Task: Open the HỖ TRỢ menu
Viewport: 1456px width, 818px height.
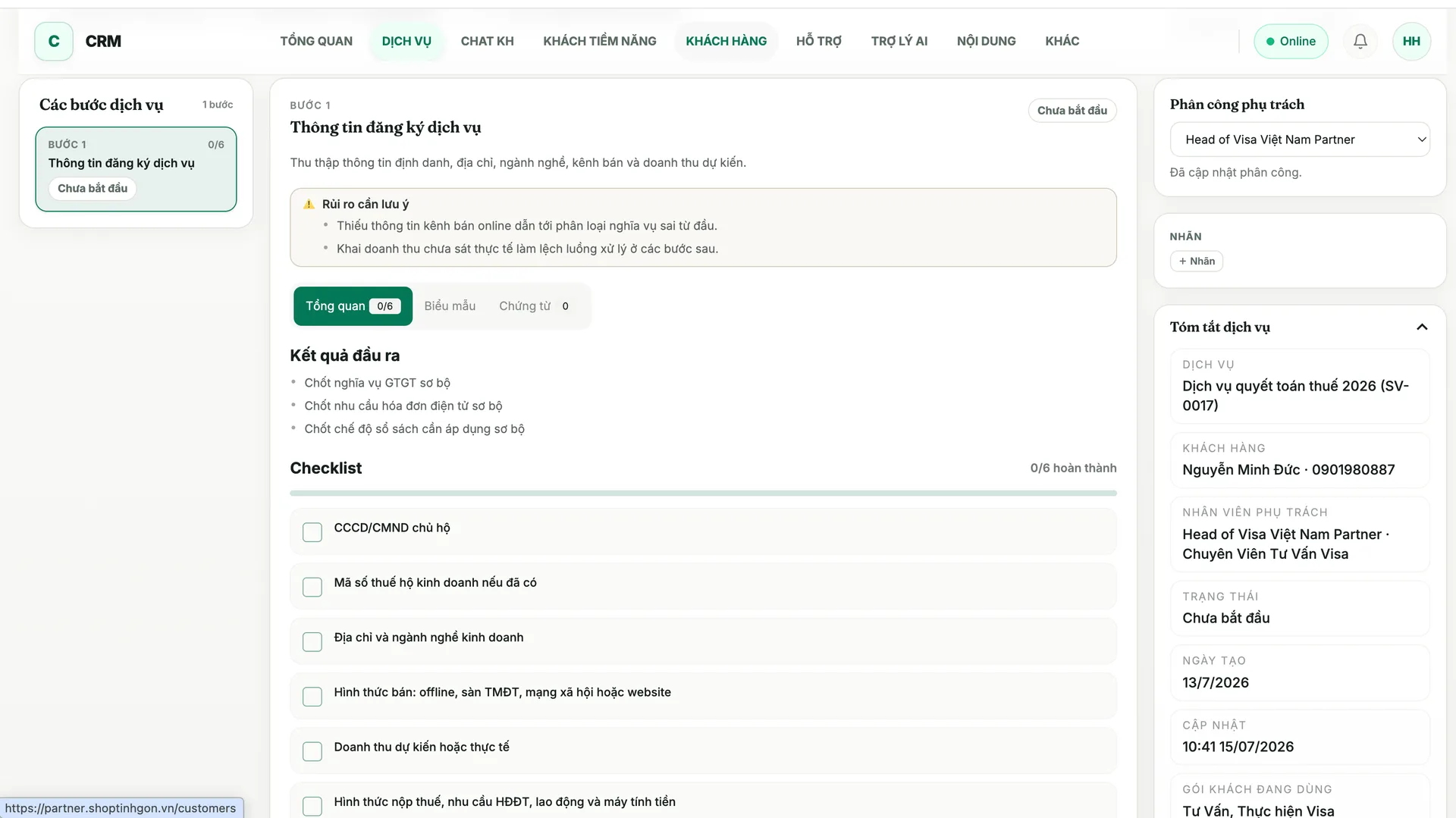Action: click(819, 41)
